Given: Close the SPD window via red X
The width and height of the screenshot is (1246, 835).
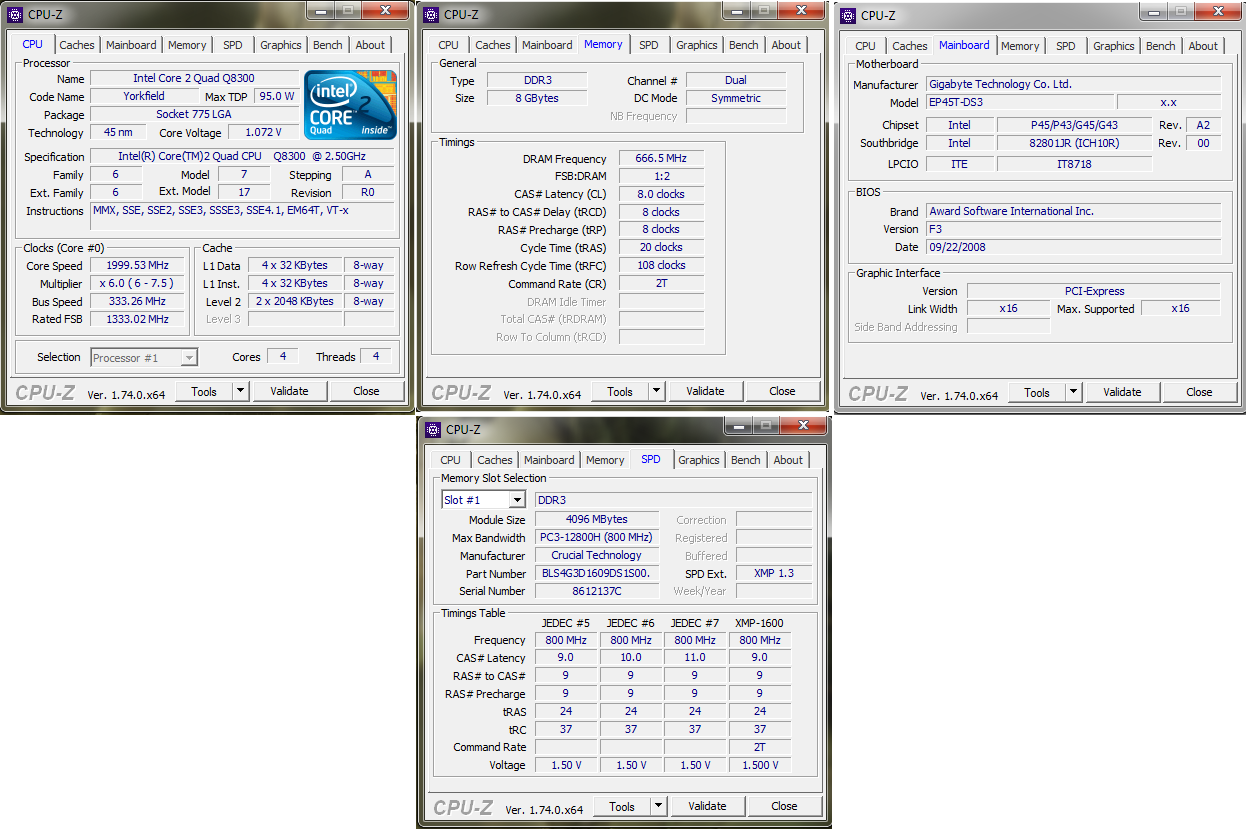Looking at the screenshot, I should [803, 425].
